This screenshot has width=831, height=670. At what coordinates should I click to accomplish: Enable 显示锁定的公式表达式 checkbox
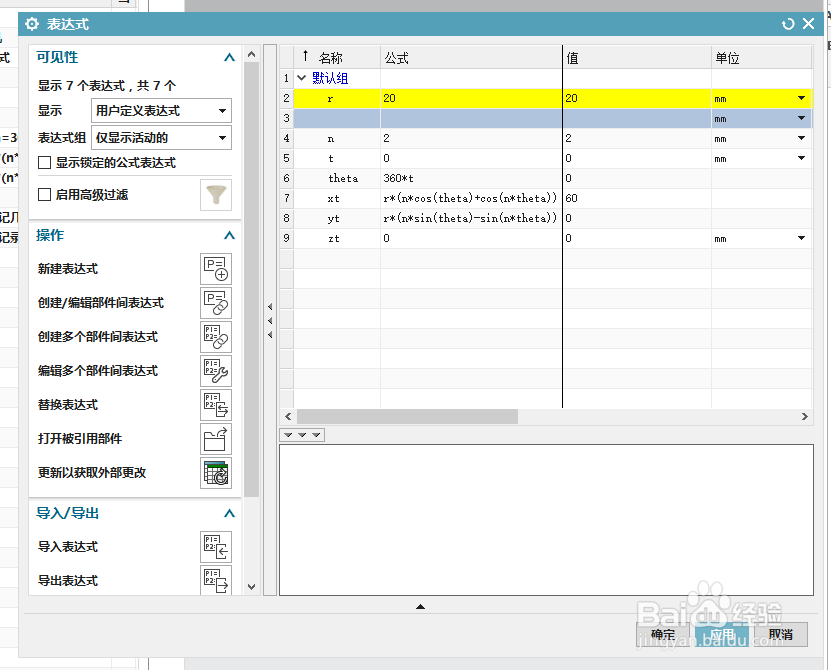(46, 163)
